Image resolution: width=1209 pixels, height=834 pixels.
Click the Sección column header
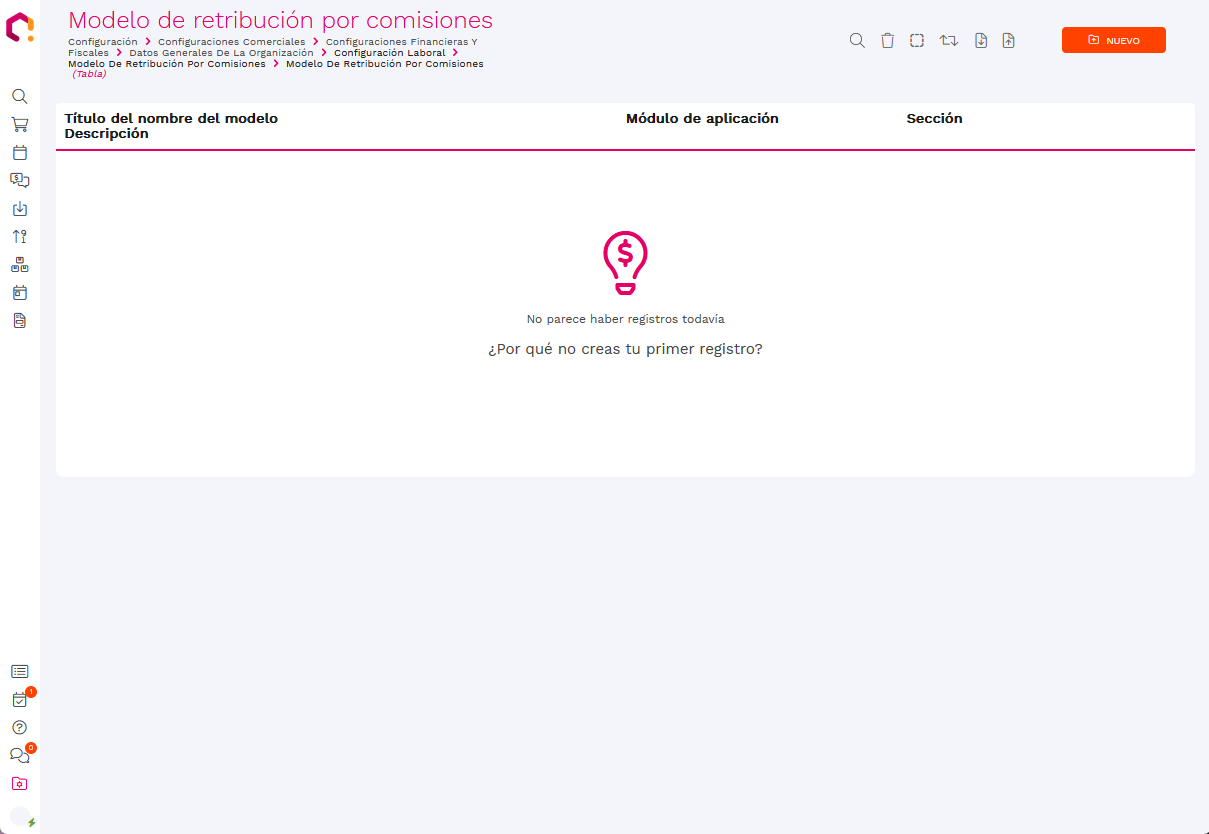pos(934,119)
